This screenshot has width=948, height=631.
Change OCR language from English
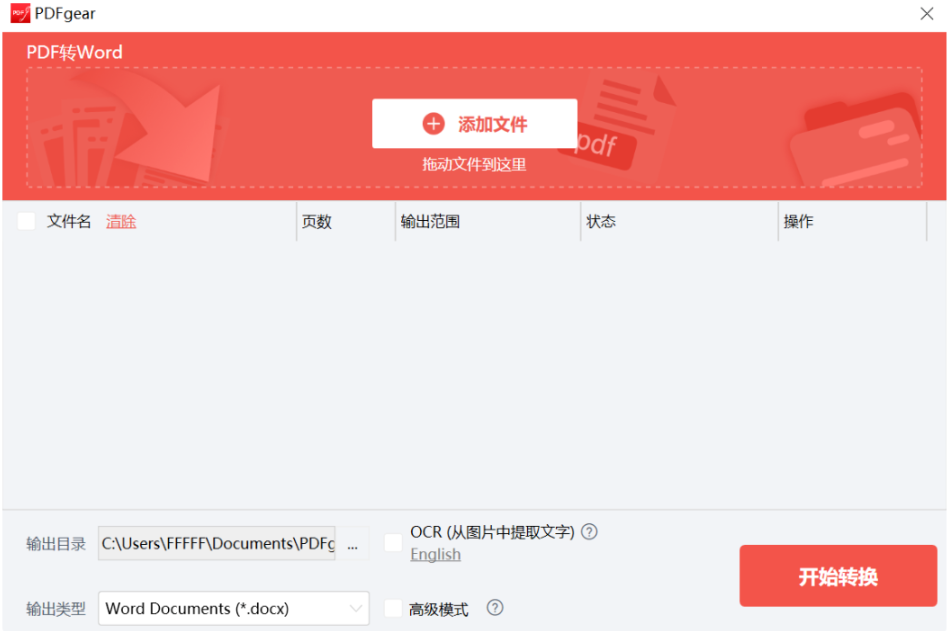point(435,554)
